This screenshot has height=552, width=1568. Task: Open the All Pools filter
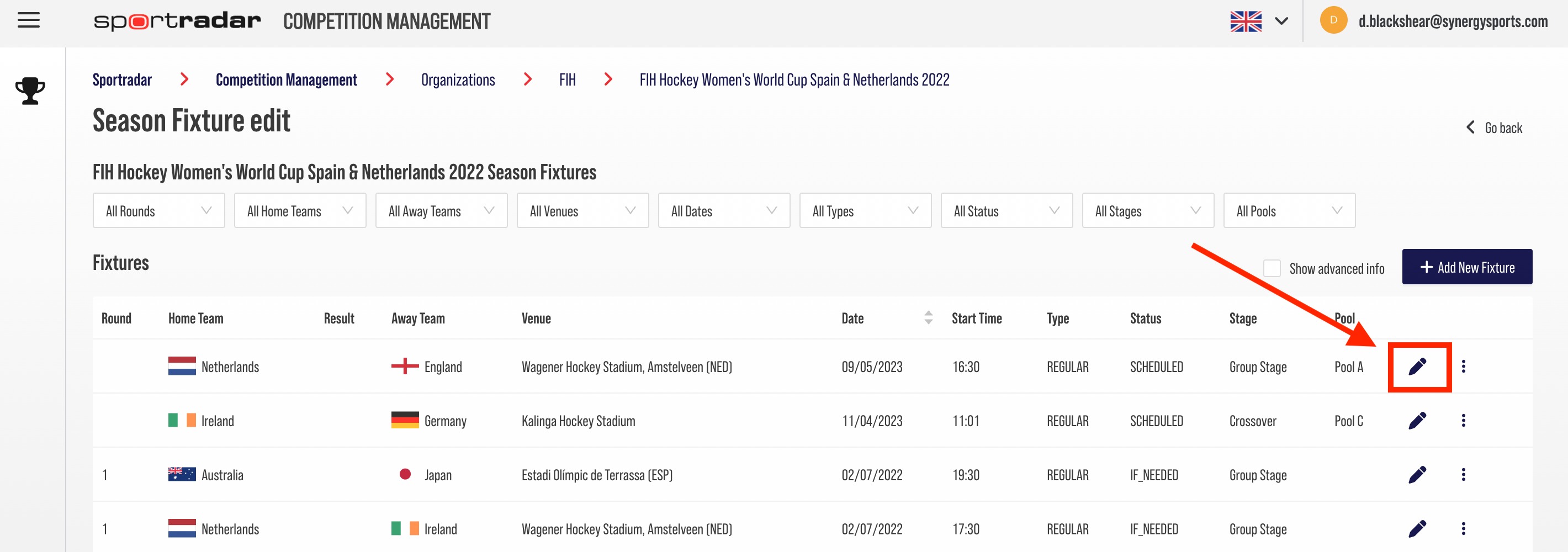tap(1289, 210)
